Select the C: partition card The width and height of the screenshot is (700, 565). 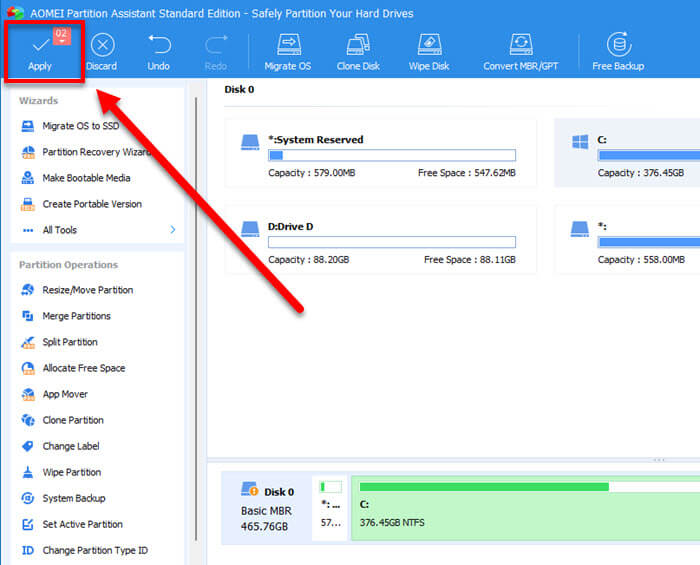(x=627, y=153)
